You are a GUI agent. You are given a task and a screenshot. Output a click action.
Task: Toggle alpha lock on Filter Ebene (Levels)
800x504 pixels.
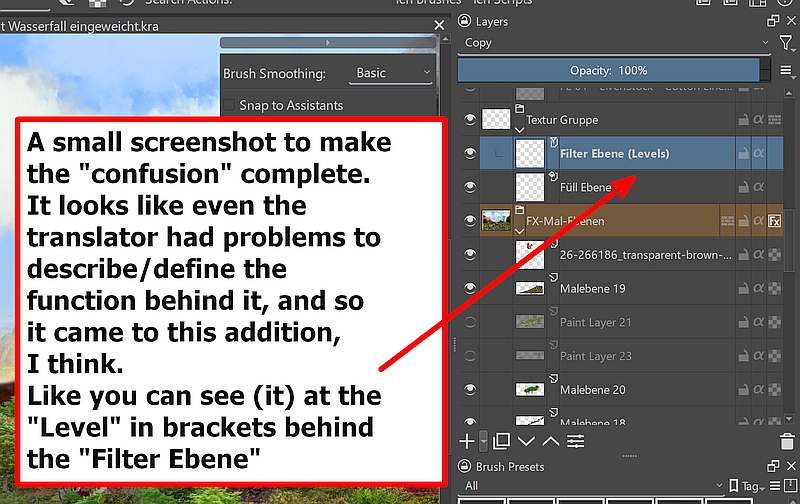tap(759, 153)
